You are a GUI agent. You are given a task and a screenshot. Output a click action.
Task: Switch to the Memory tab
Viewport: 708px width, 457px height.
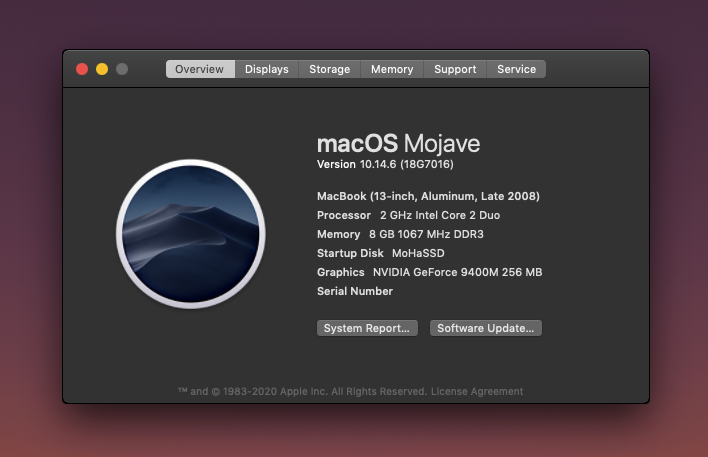pos(392,69)
